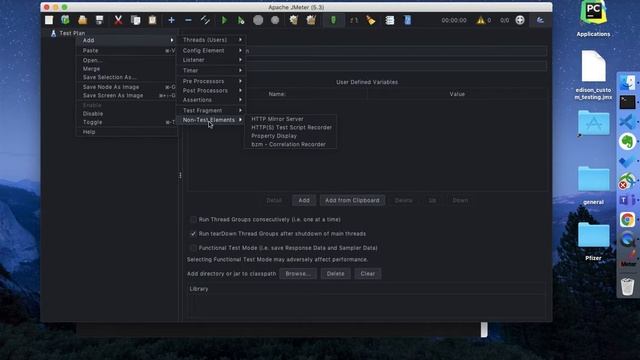Viewport: 640px width, 360px height.
Task: Select Merge in the context menu
Action: (127, 69)
